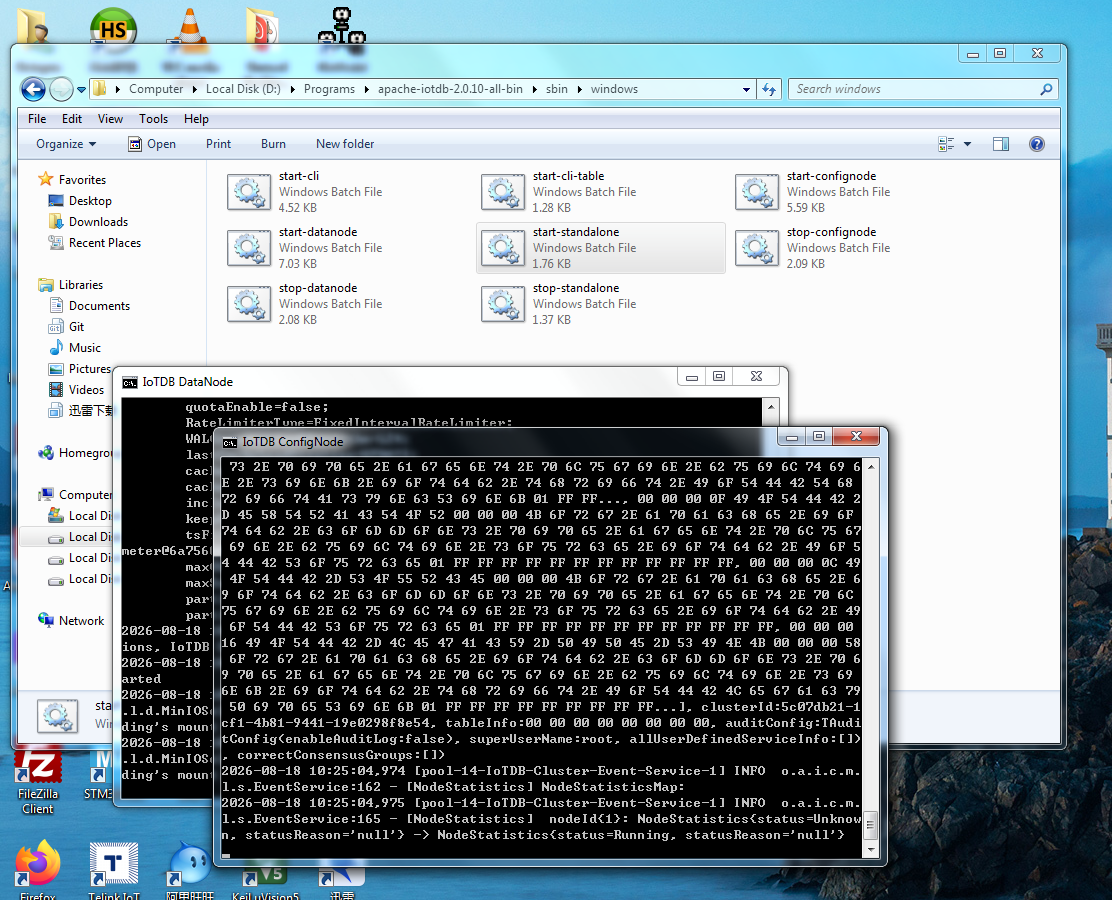Click the DataNode console scroll up arrow
Image resolution: width=1112 pixels, height=900 pixels.
coord(771,407)
